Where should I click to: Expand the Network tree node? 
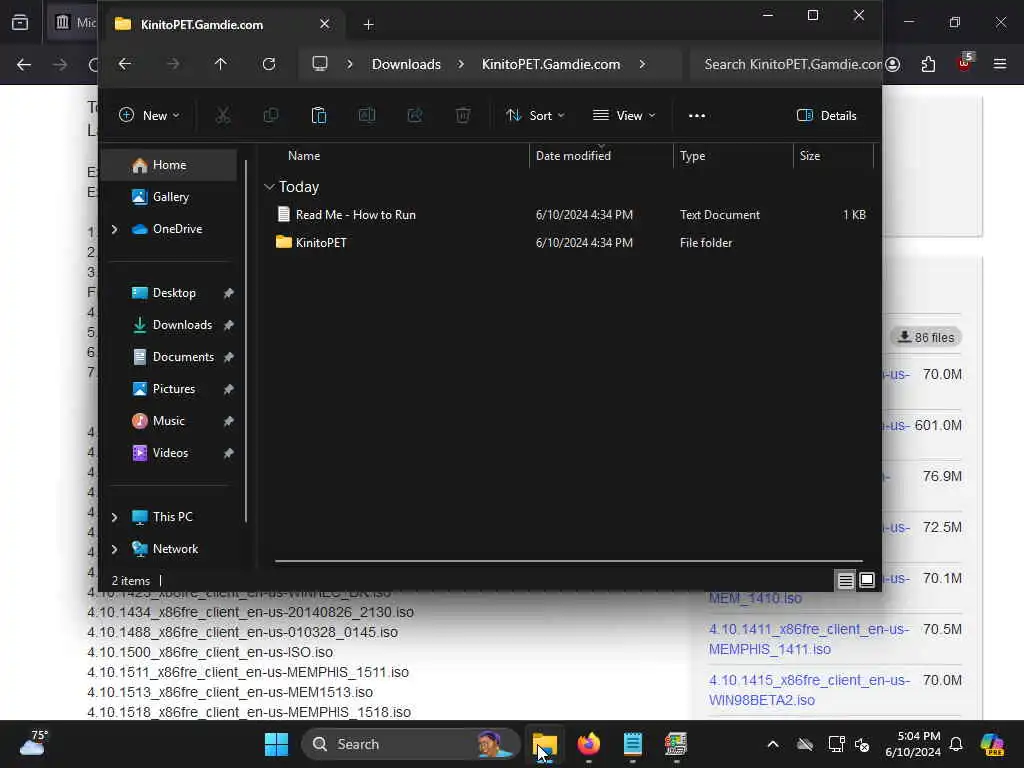click(x=115, y=549)
